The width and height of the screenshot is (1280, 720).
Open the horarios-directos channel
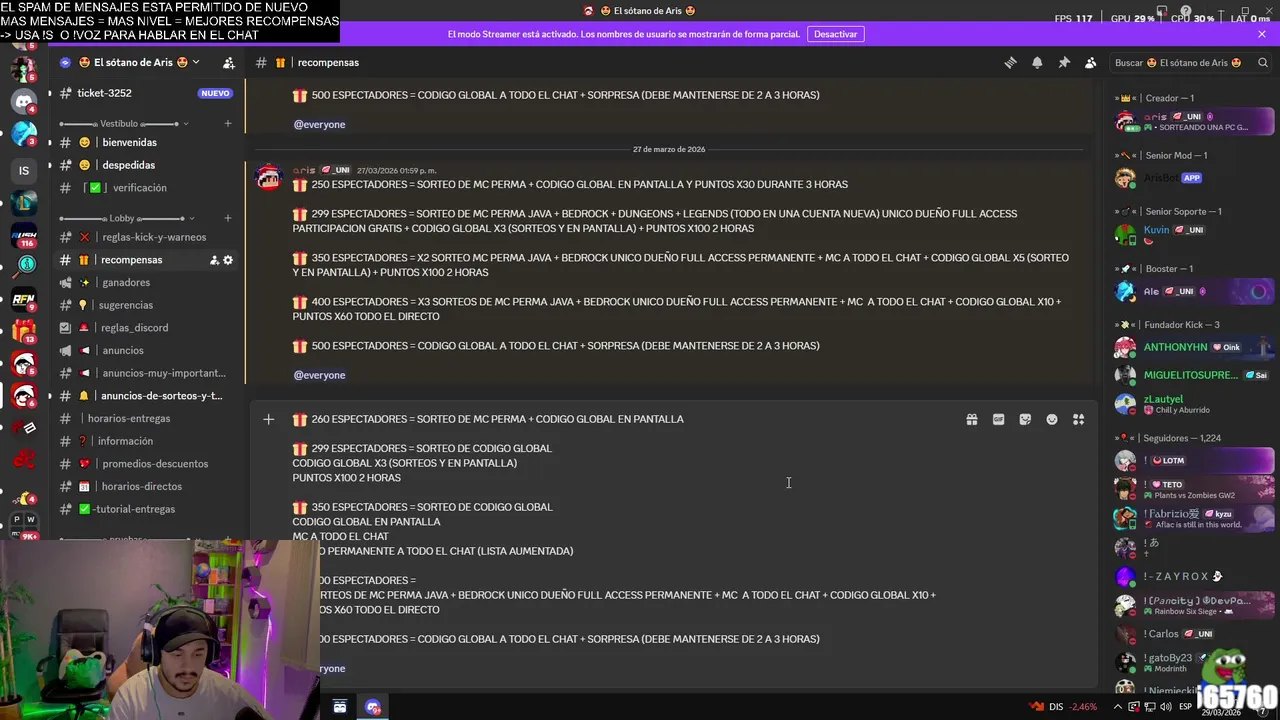coord(147,487)
